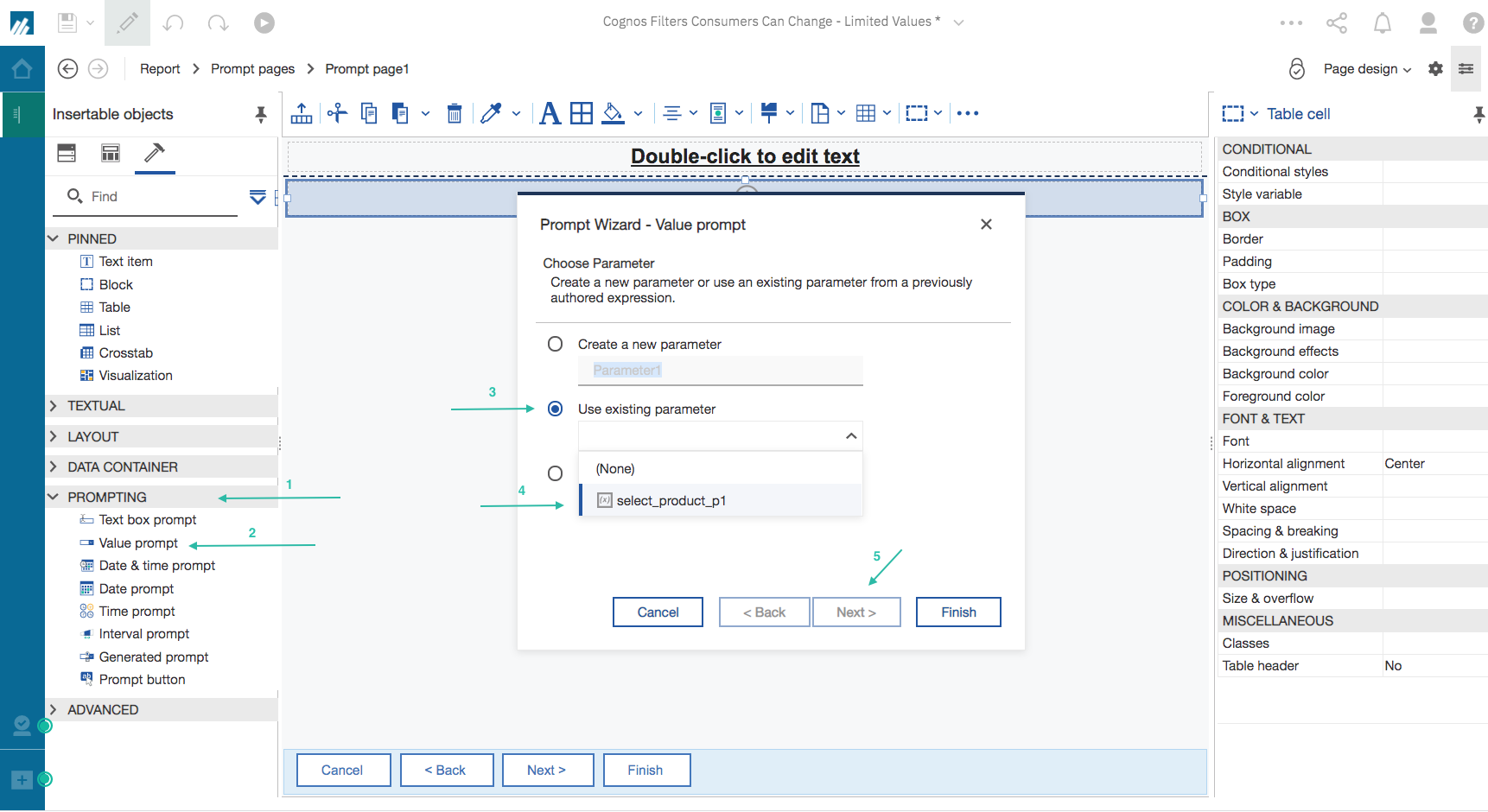Open the more options ellipsis in header
Viewport: 1488px width, 812px height.
coord(1291,22)
